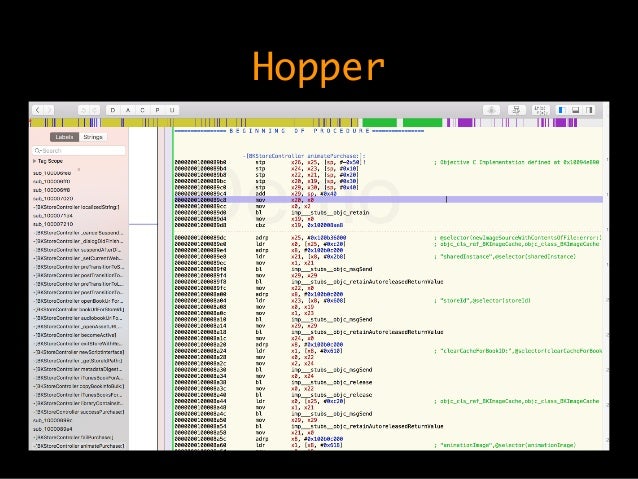This screenshot has width=638, height=479.
Task: Click the highlighted mov x20, x0 line
Action: (x=389, y=200)
